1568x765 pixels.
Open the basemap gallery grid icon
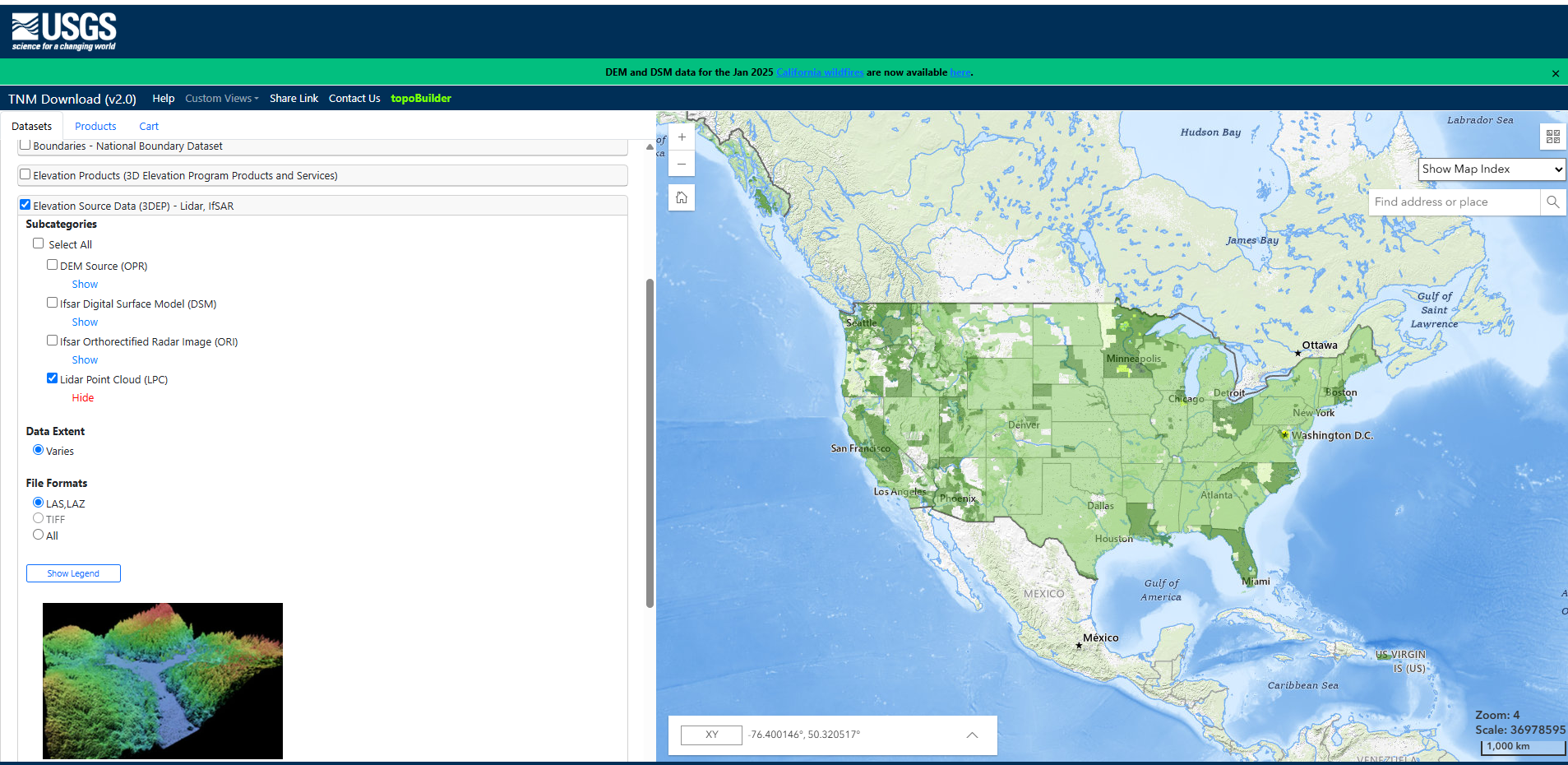click(1552, 137)
